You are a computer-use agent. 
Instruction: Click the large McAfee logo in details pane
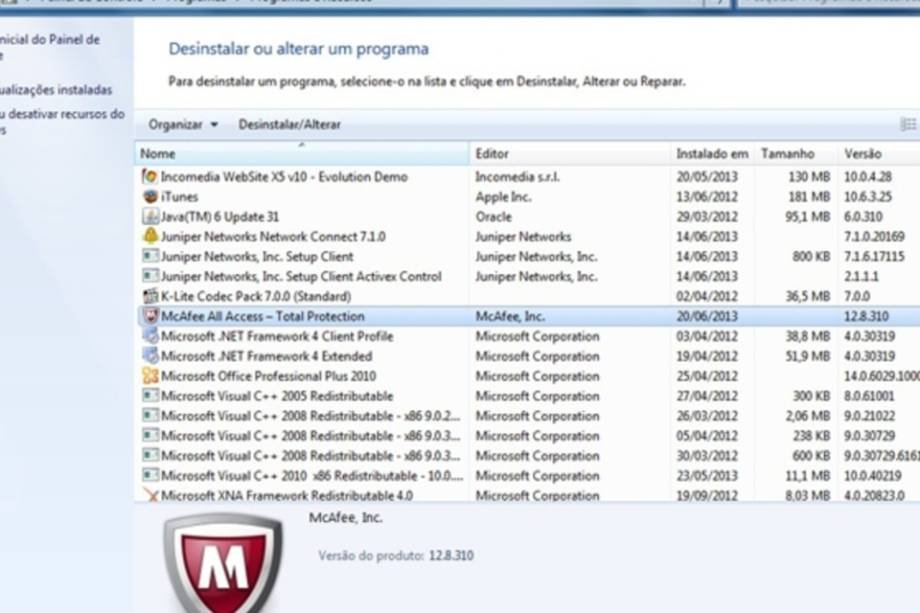click(223, 563)
